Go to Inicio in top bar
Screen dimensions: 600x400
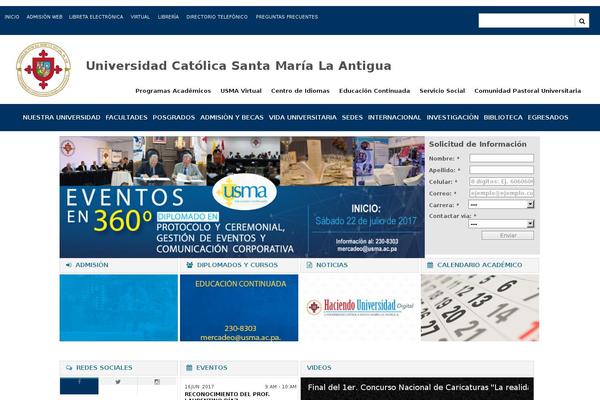[12, 17]
